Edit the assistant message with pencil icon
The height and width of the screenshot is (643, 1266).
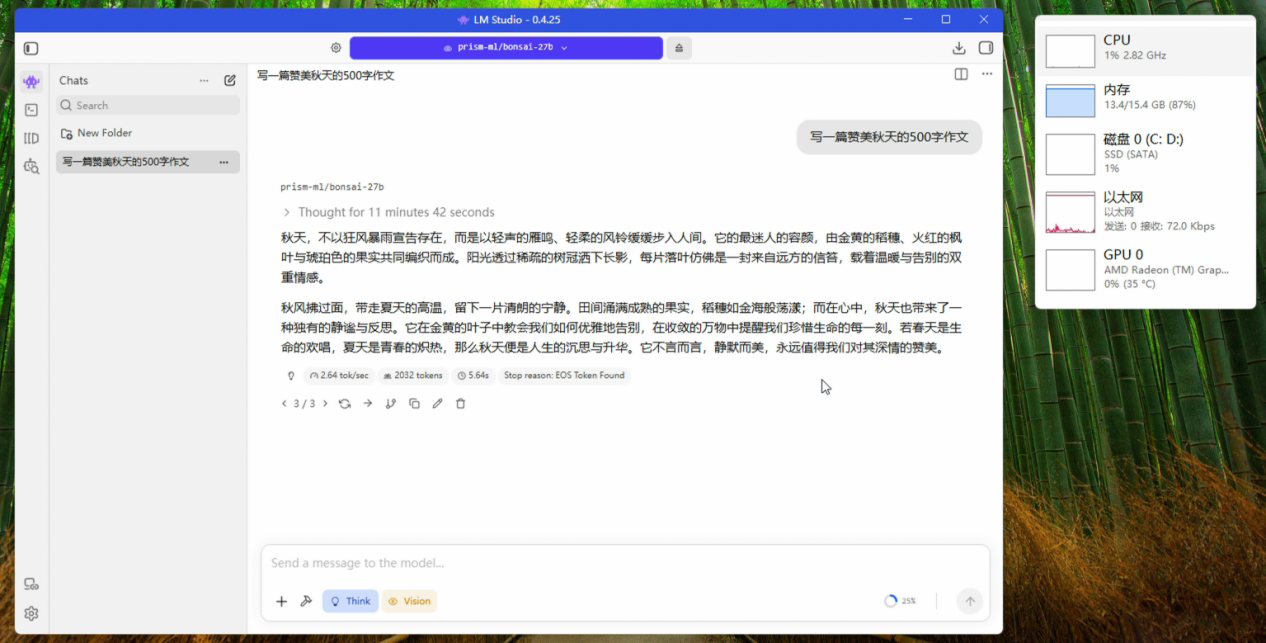coord(437,404)
